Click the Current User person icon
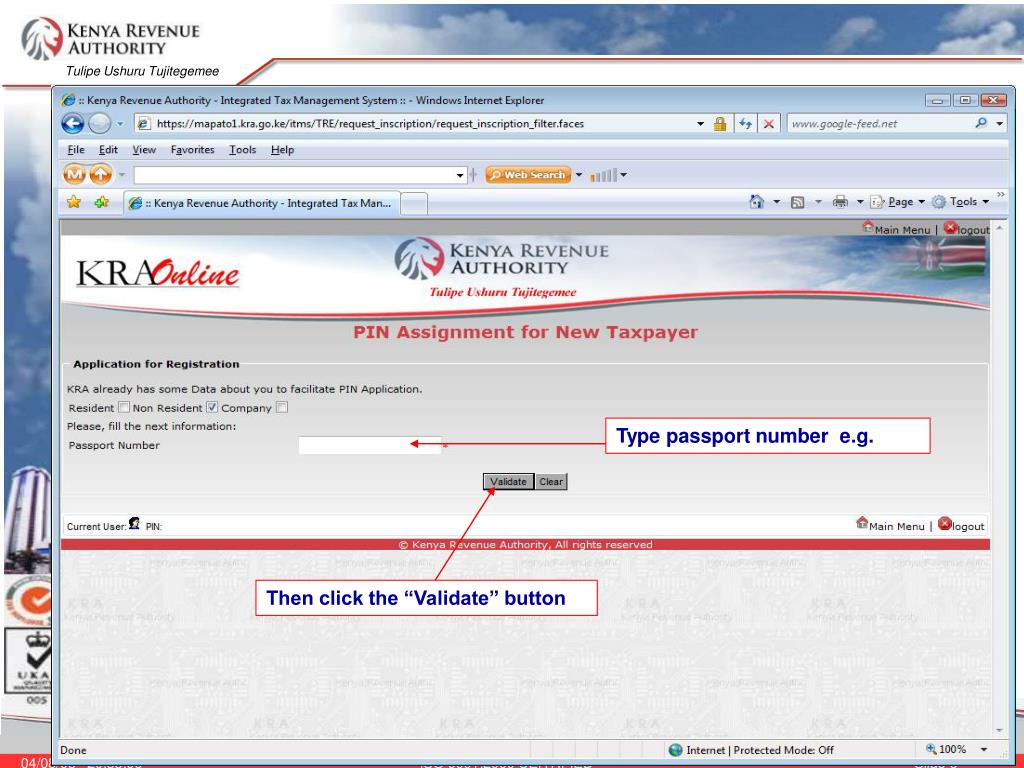This screenshot has width=1024, height=768. (135, 524)
